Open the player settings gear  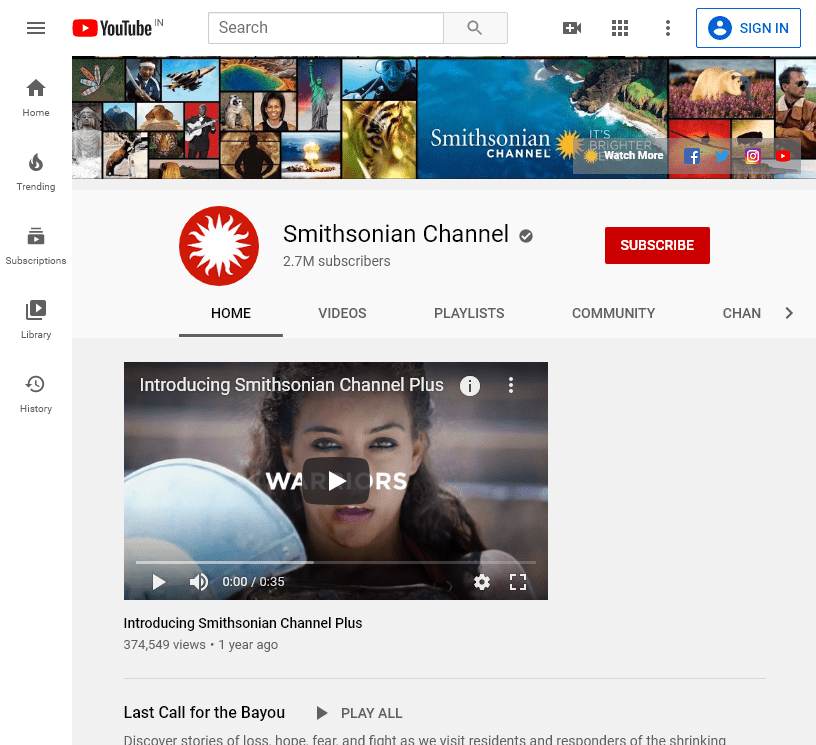tap(482, 582)
